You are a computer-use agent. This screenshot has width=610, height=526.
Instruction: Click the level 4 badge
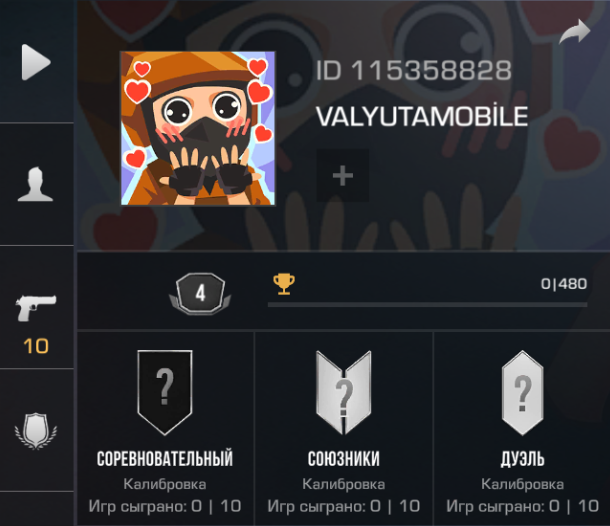[200, 294]
